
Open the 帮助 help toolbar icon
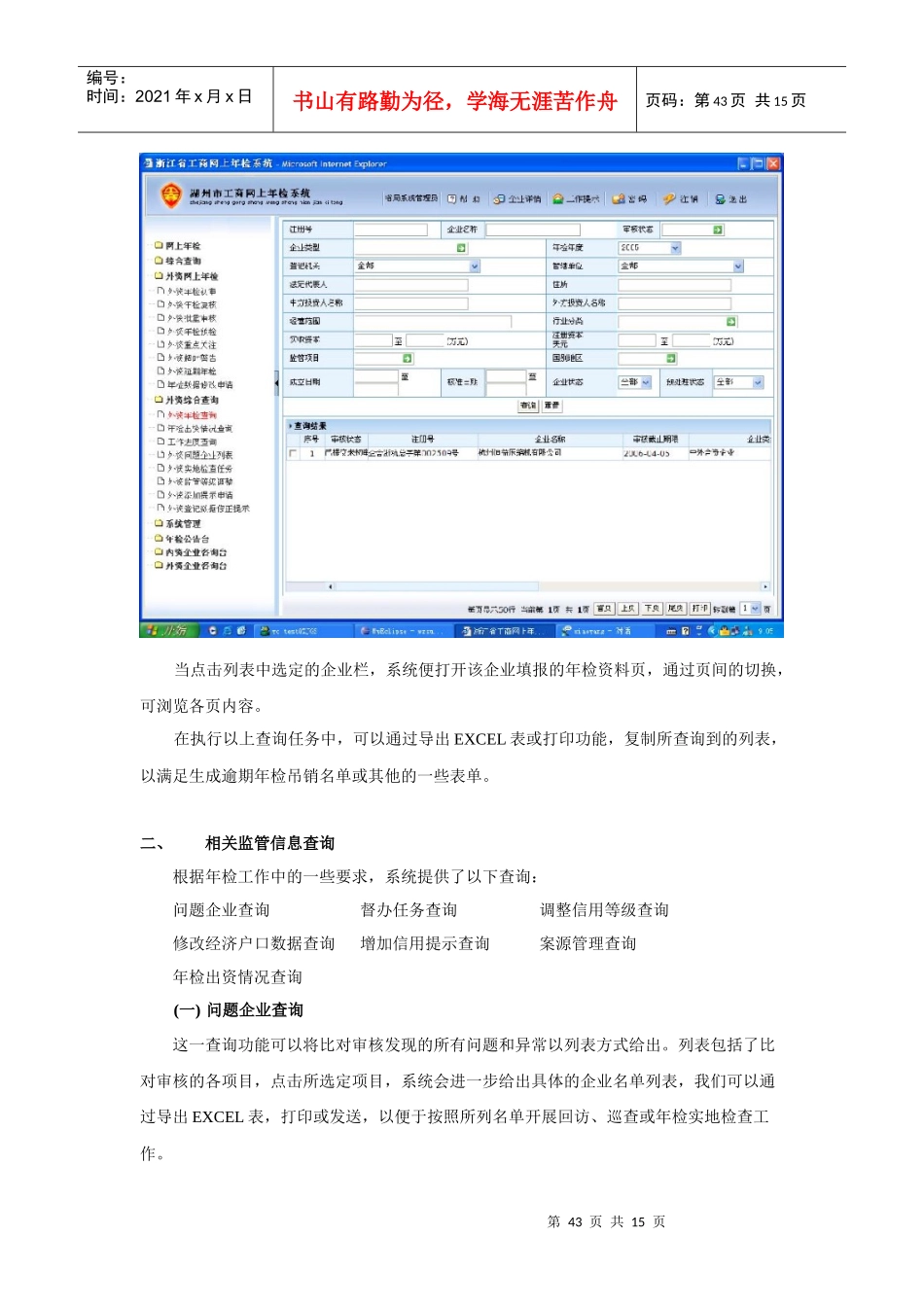tap(464, 199)
